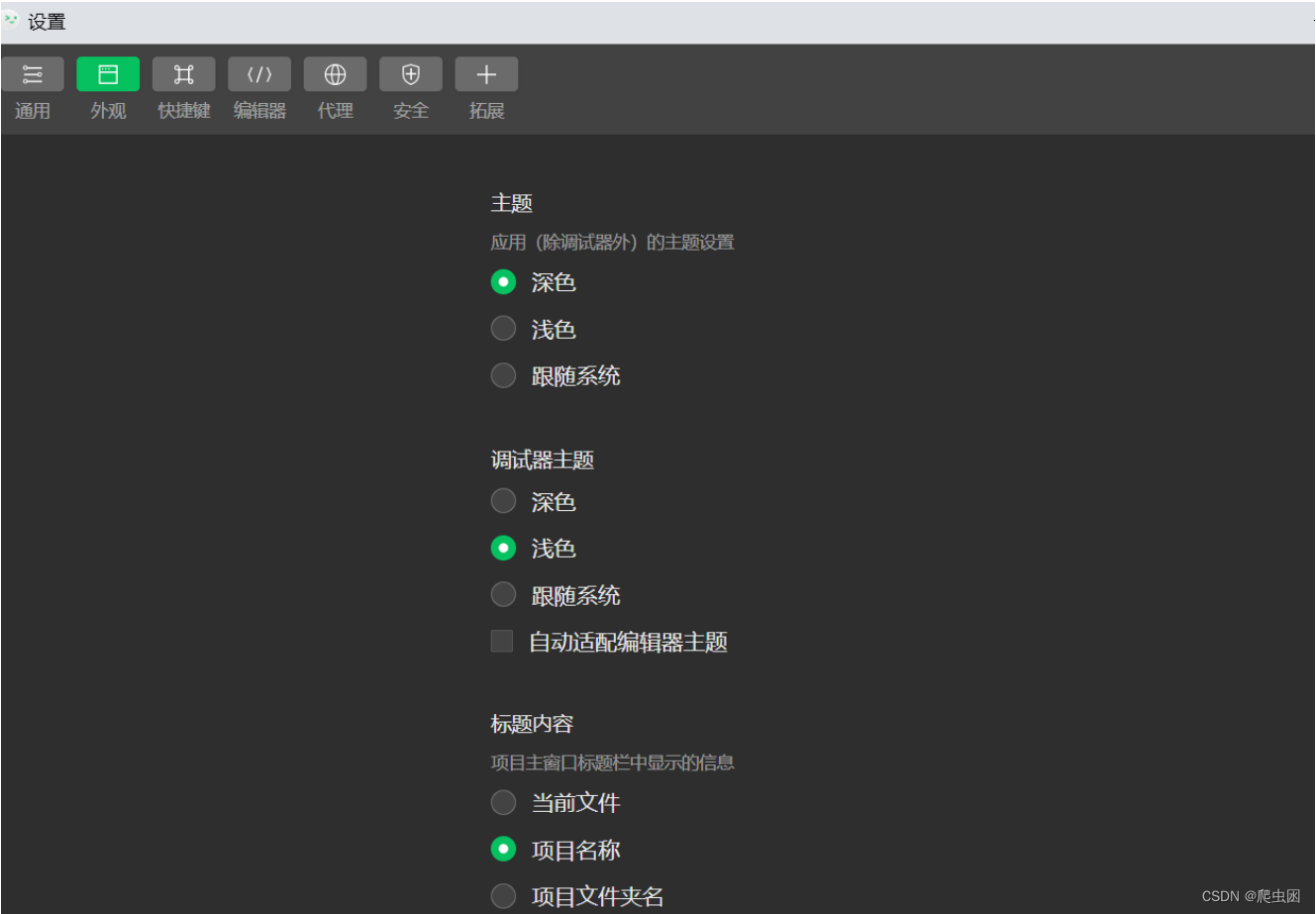
Task: Click the 调试器主题 section heading
Action: (543, 459)
